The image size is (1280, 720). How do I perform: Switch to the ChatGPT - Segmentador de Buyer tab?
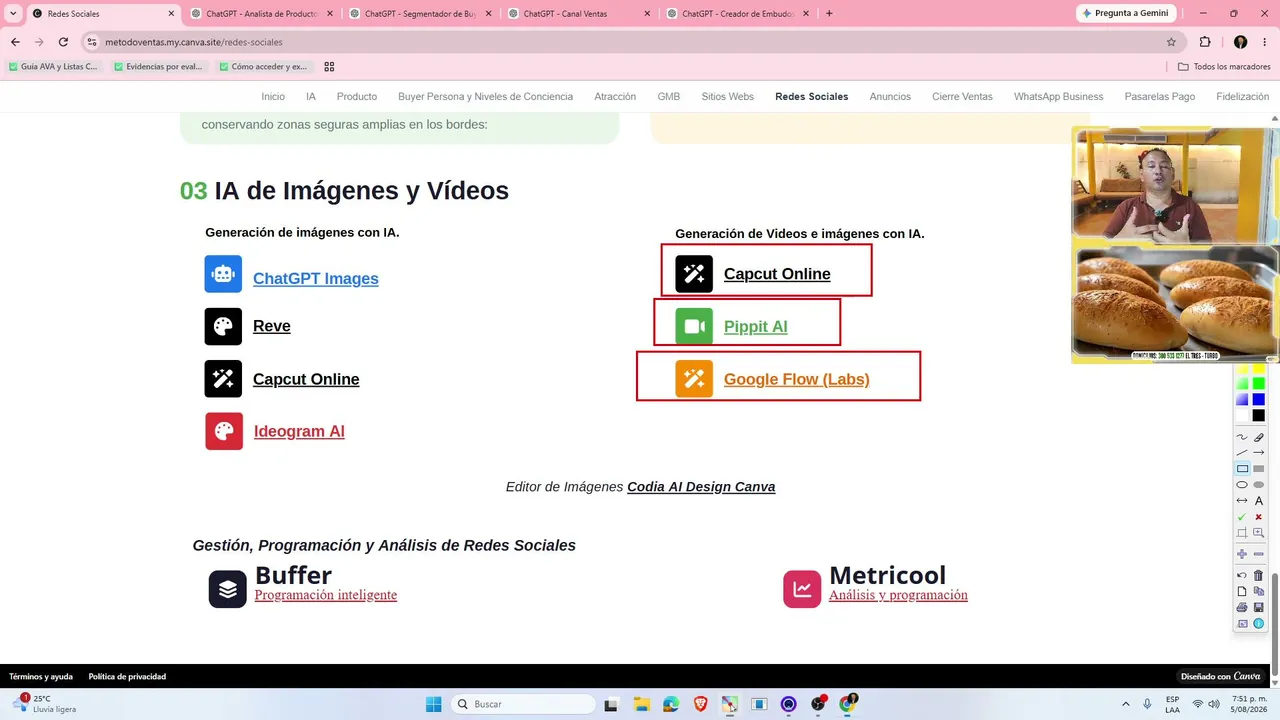419,14
